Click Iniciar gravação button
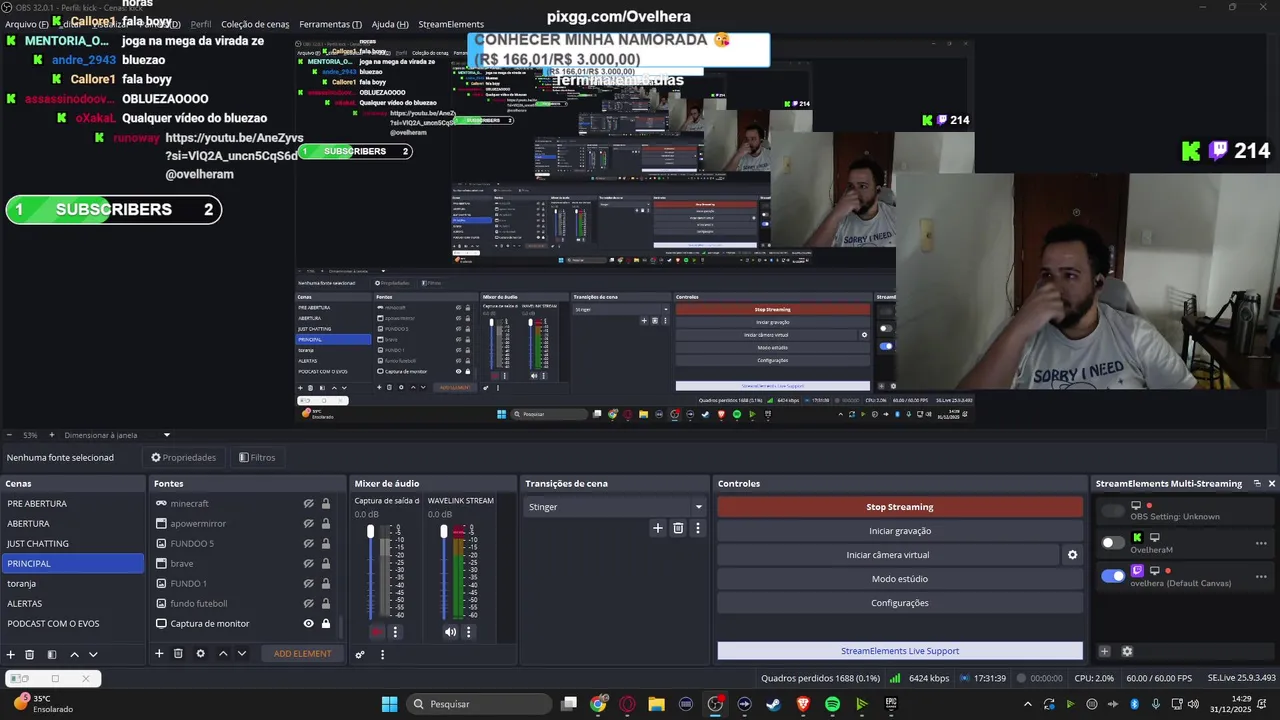Viewport: 1280px width, 720px height. click(x=900, y=531)
